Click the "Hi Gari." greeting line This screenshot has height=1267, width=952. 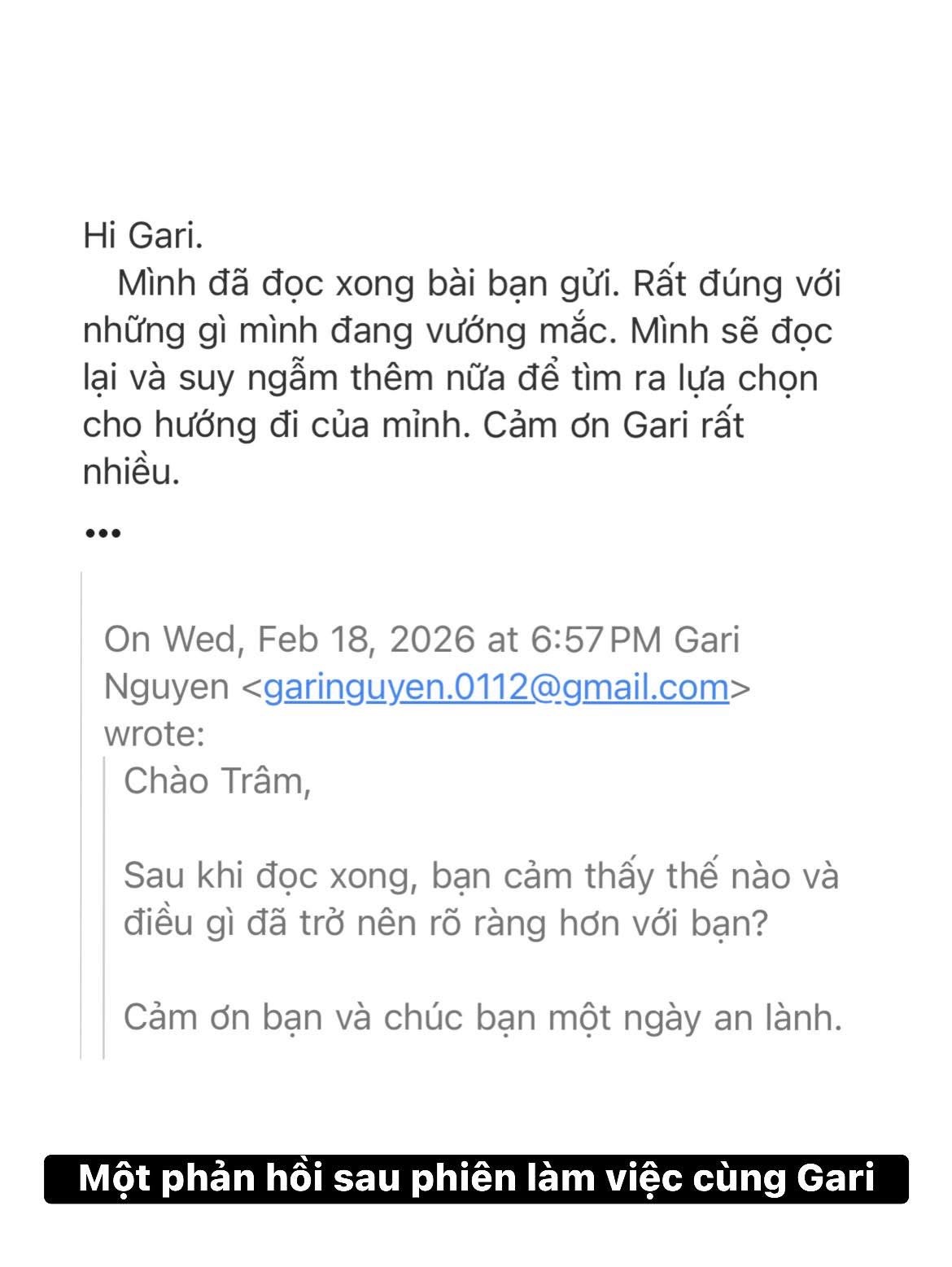(142, 236)
